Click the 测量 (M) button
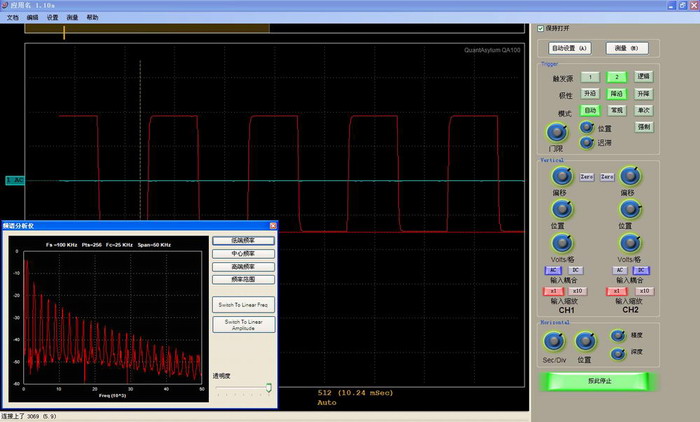The image size is (700, 422). coord(627,48)
